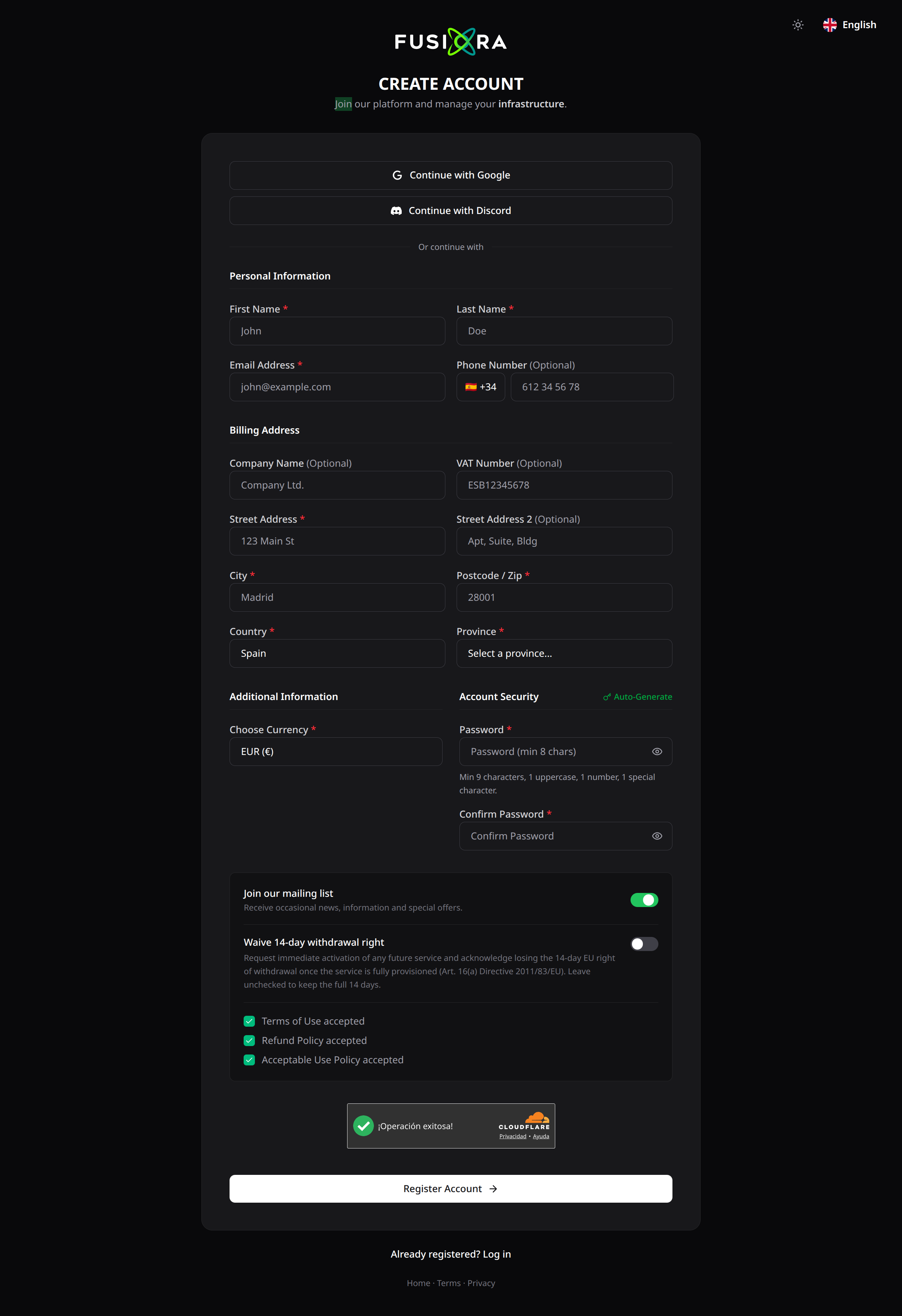Open the Terms footer link
This screenshot has width=902, height=1316.
pyautogui.click(x=449, y=1283)
